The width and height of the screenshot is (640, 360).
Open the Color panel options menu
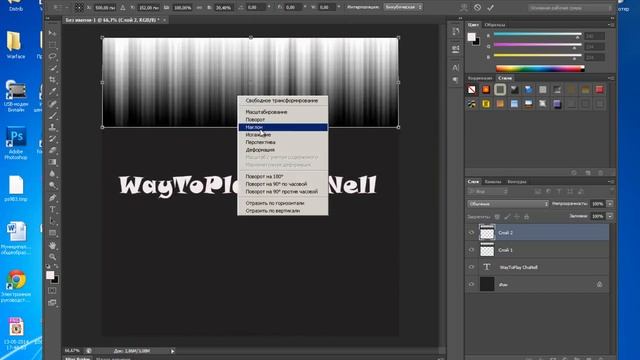(x=611, y=25)
